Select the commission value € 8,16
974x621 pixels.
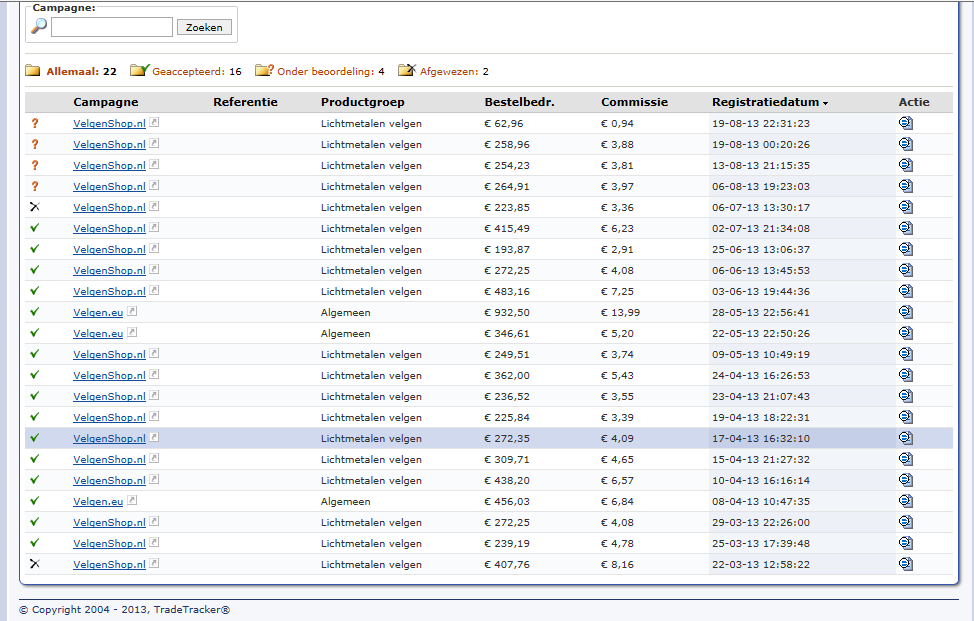coord(617,564)
